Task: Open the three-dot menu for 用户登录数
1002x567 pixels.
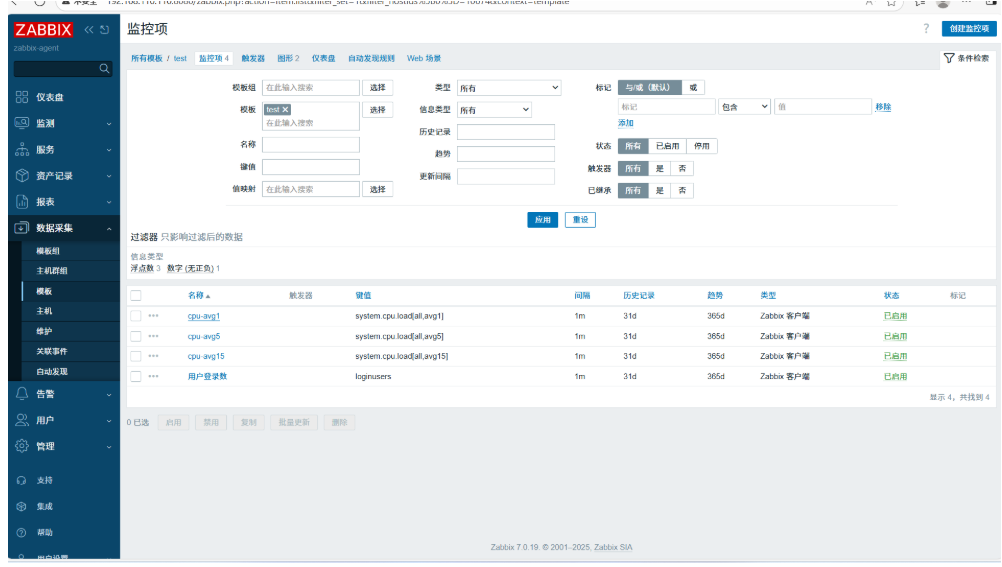Action: [x=153, y=377]
